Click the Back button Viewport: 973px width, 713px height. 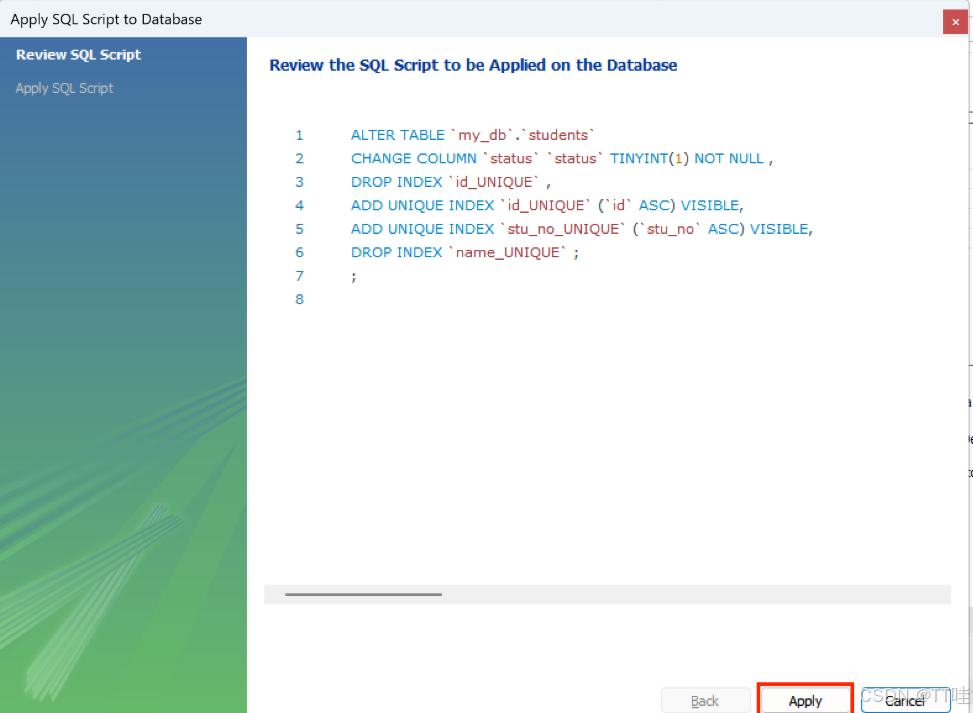pos(705,701)
